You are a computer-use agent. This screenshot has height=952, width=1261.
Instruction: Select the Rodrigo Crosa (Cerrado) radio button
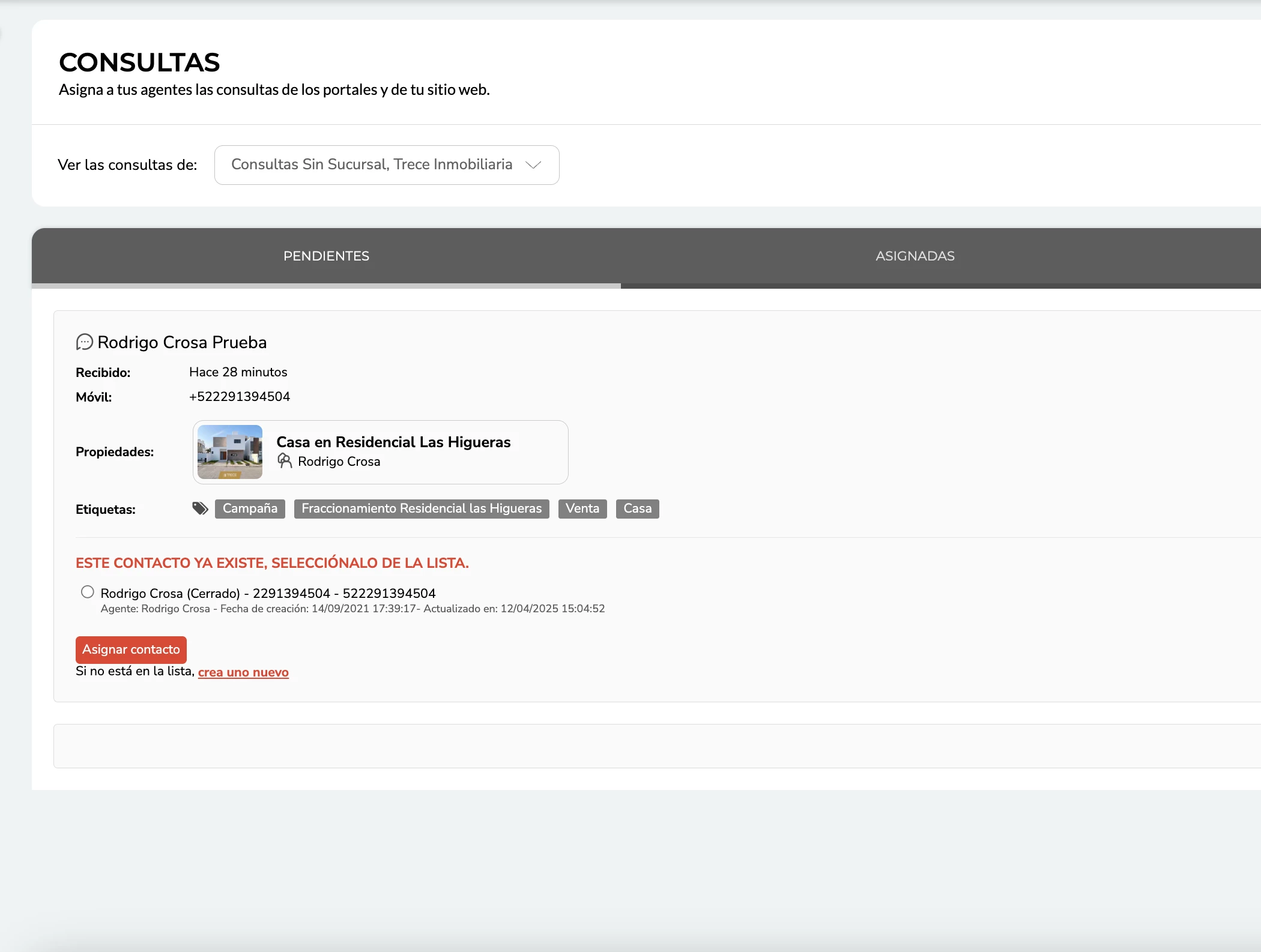pos(88,592)
